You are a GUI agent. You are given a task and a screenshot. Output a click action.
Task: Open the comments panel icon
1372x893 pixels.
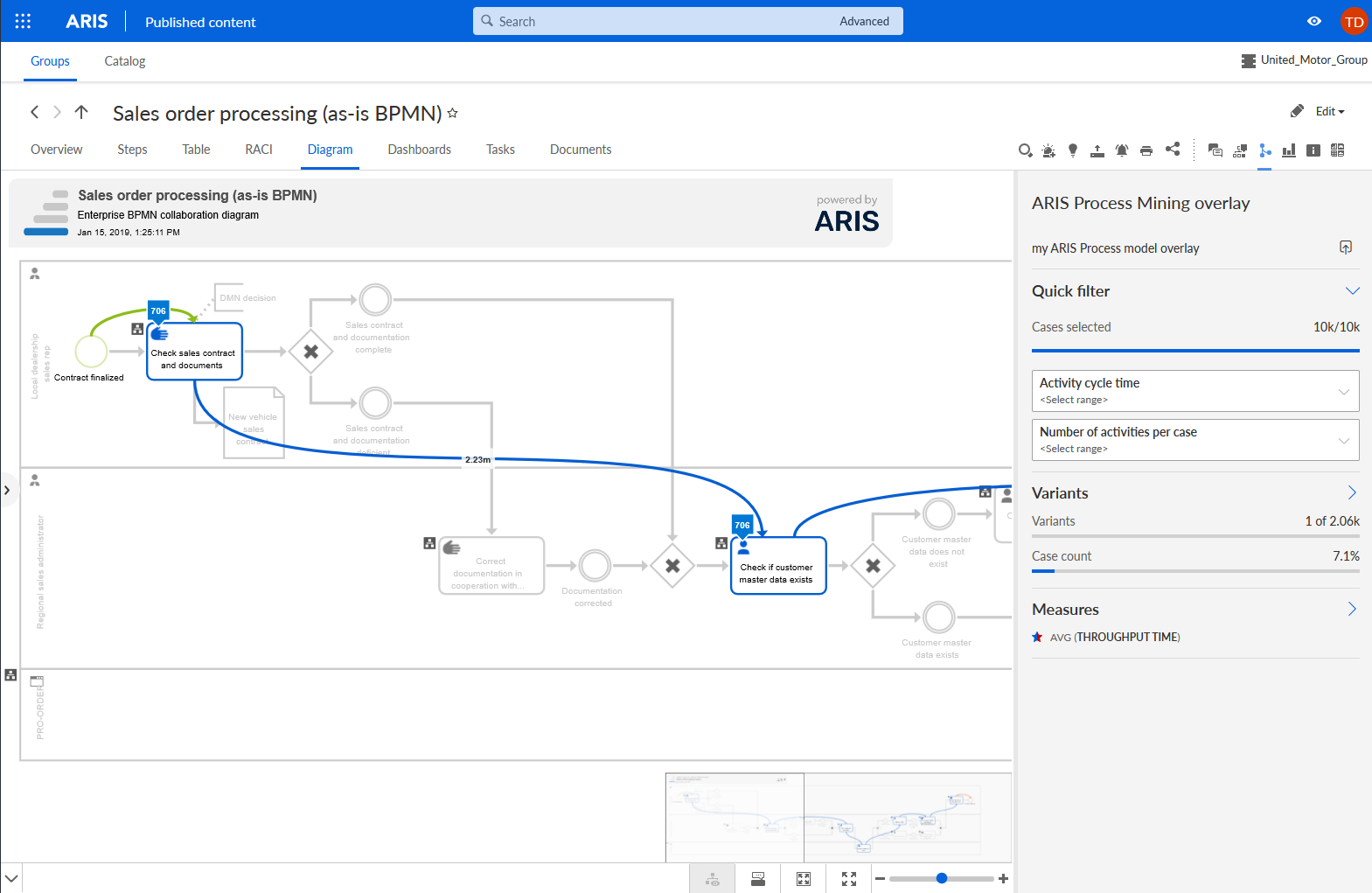pos(1215,150)
